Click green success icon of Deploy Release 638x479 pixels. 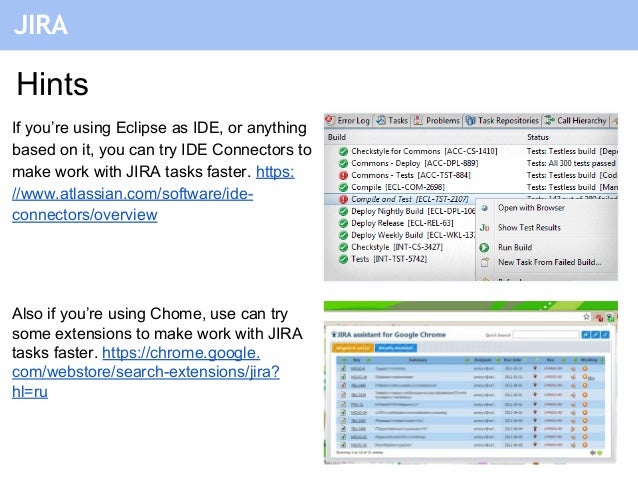343,223
